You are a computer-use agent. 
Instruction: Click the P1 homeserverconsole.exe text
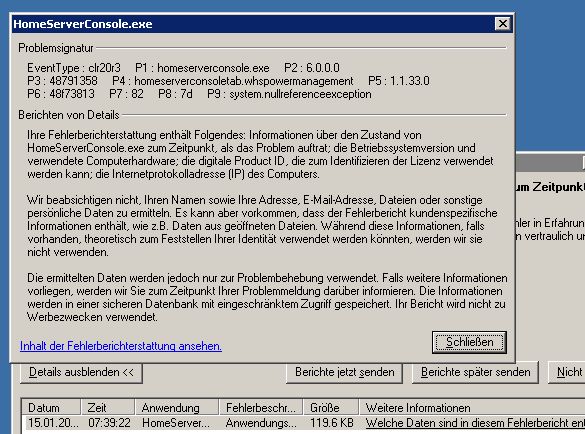pyautogui.click(x=202, y=68)
